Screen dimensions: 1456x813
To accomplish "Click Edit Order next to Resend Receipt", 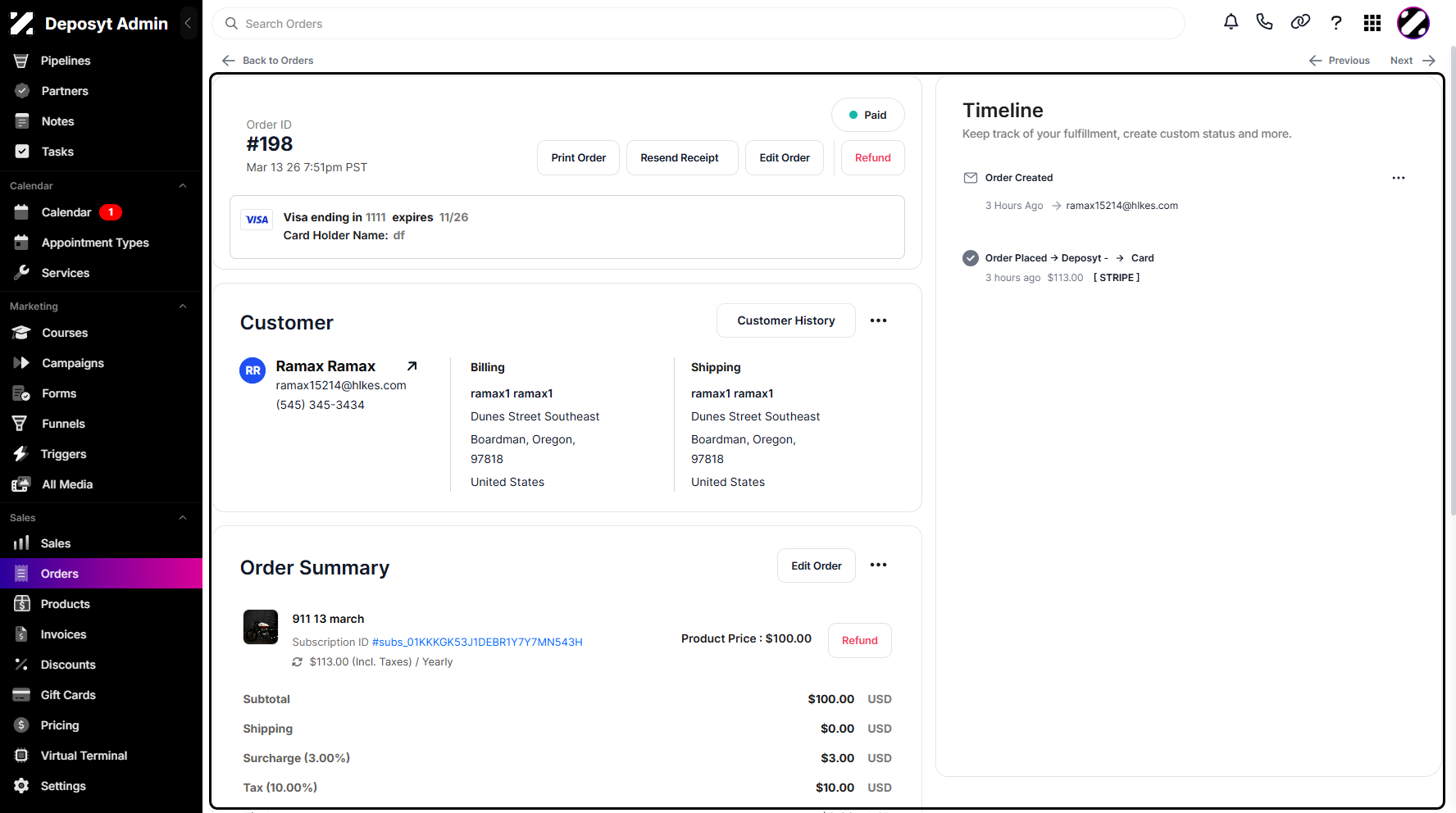I will (785, 157).
